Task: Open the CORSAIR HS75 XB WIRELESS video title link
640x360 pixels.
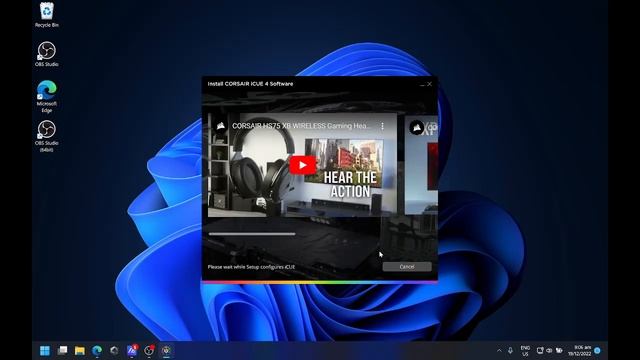Action: (301, 126)
